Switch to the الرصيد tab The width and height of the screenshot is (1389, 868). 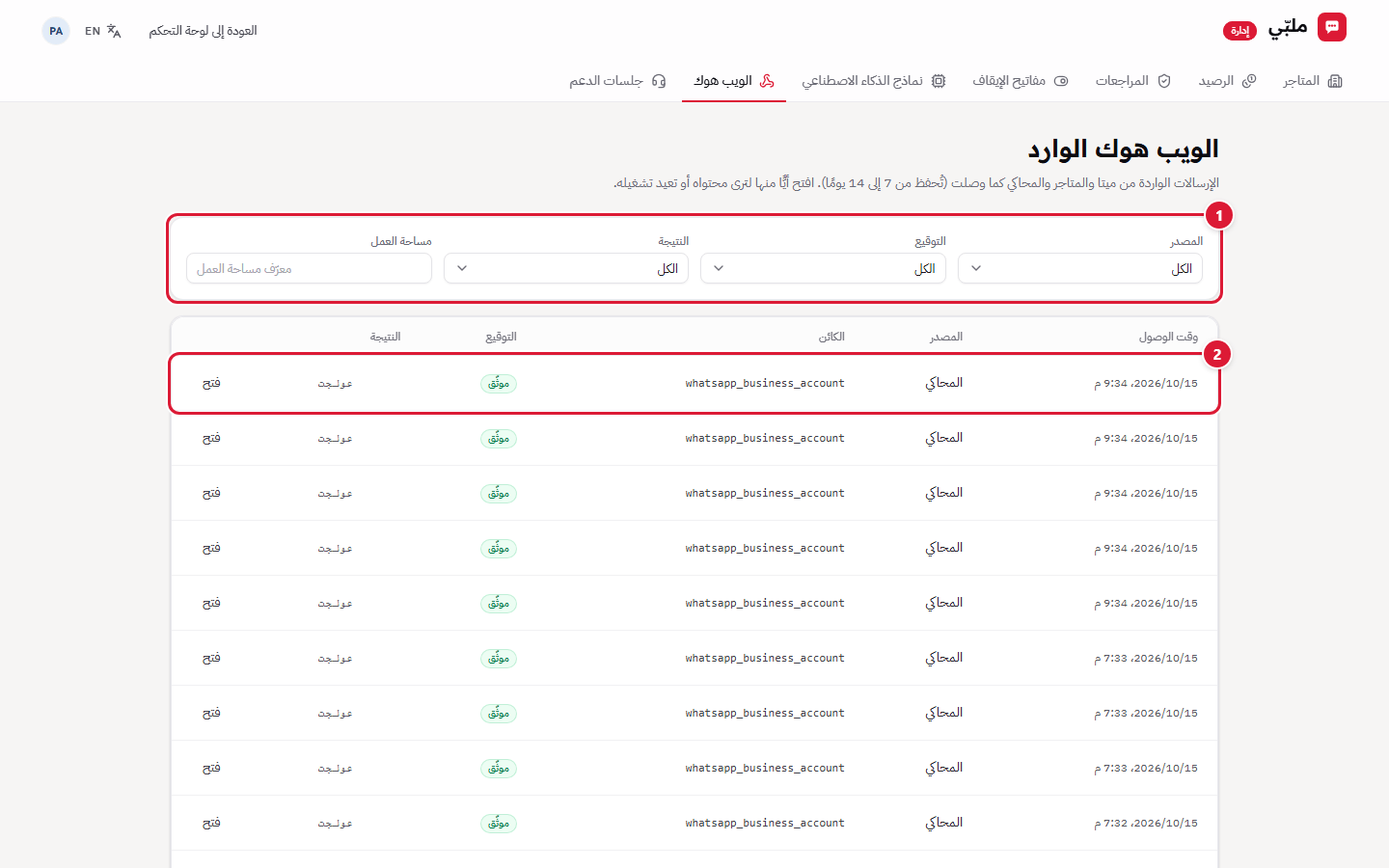coord(1227,81)
